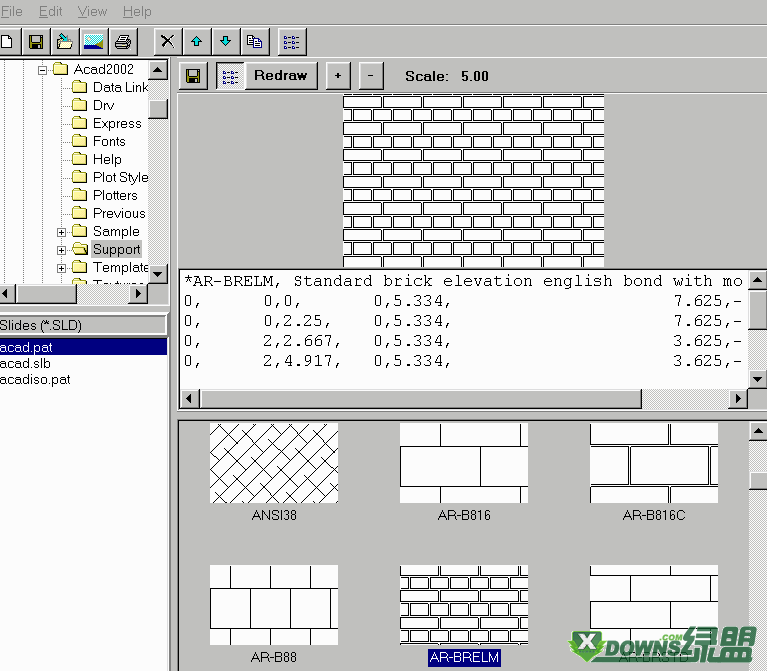
Task: Select the acadiso.pat file
Action: pos(35,380)
